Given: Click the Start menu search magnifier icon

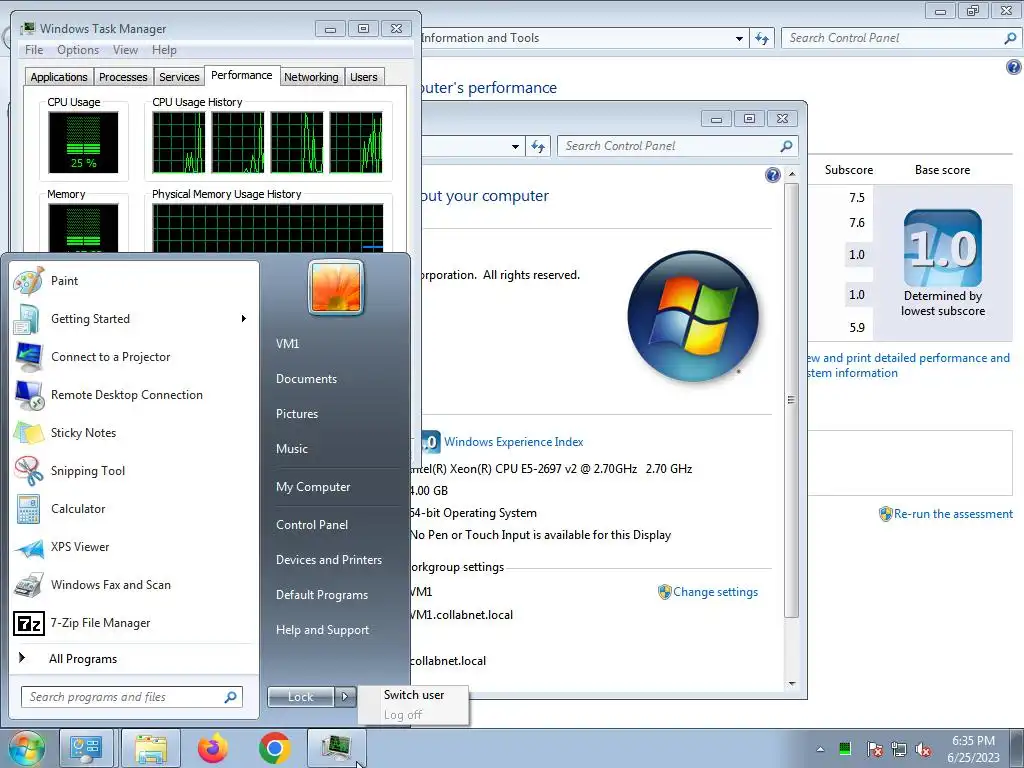Looking at the screenshot, I should 231,697.
